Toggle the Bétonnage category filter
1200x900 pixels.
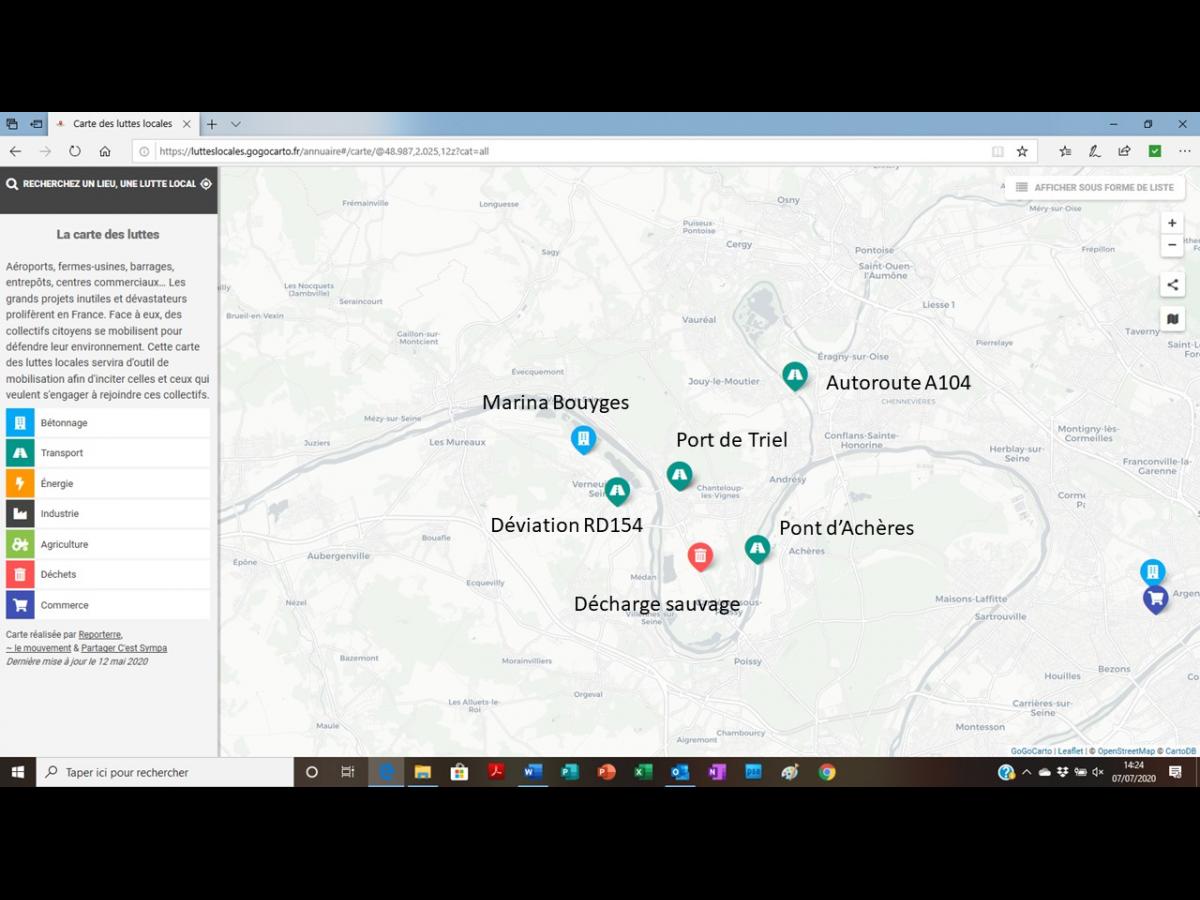pos(108,423)
